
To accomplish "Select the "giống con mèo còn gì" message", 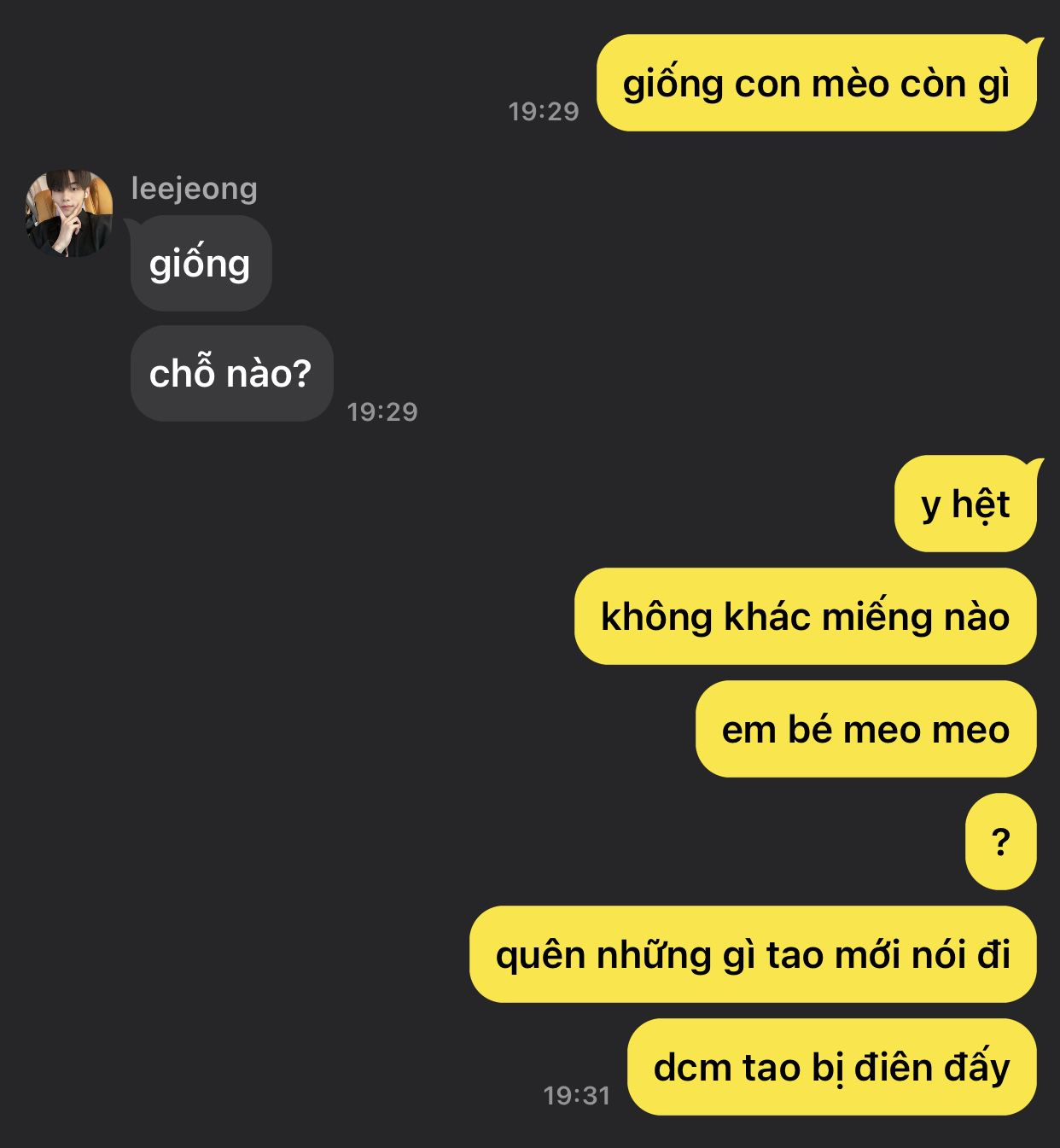I will click(816, 83).
